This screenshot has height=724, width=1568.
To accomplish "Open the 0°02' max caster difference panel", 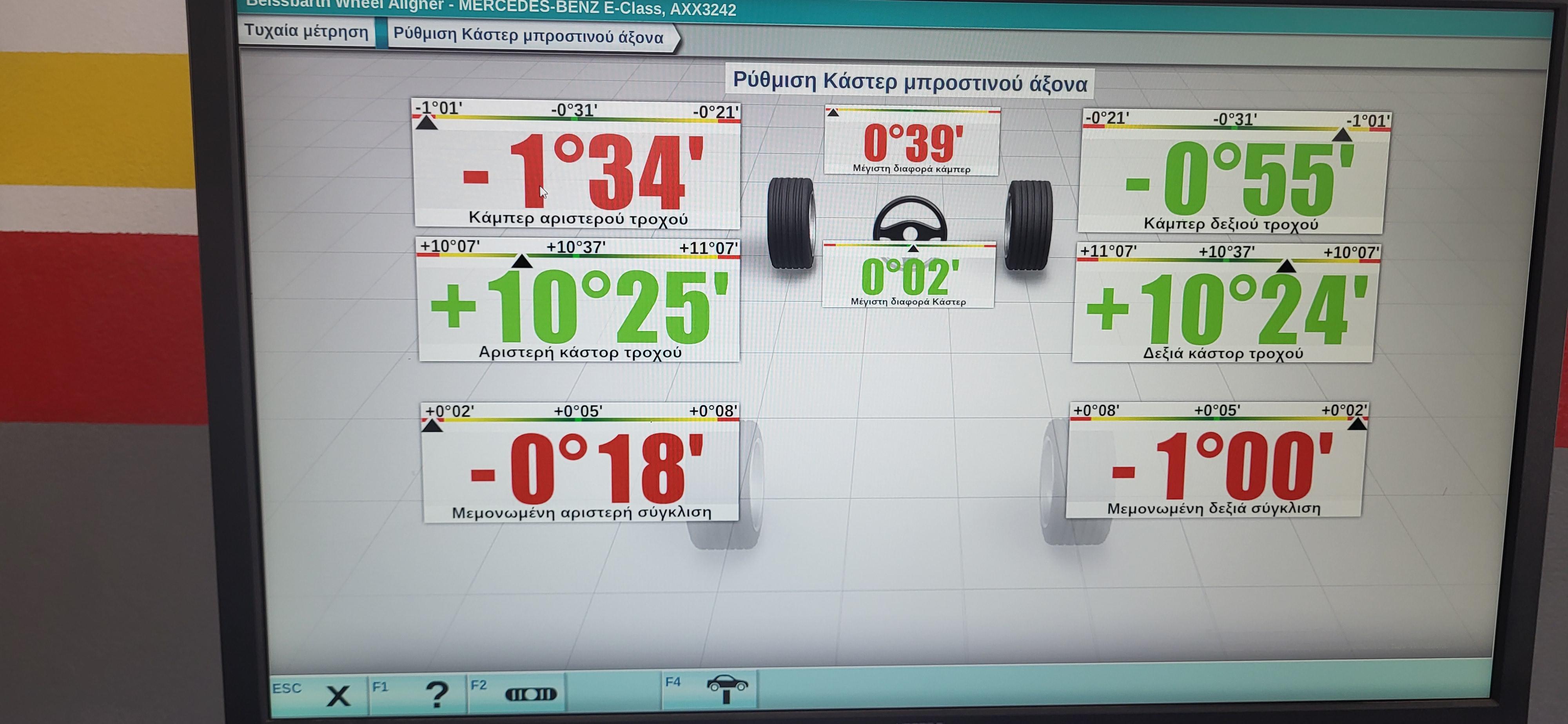I will pyautogui.click(x=909, y=274).
